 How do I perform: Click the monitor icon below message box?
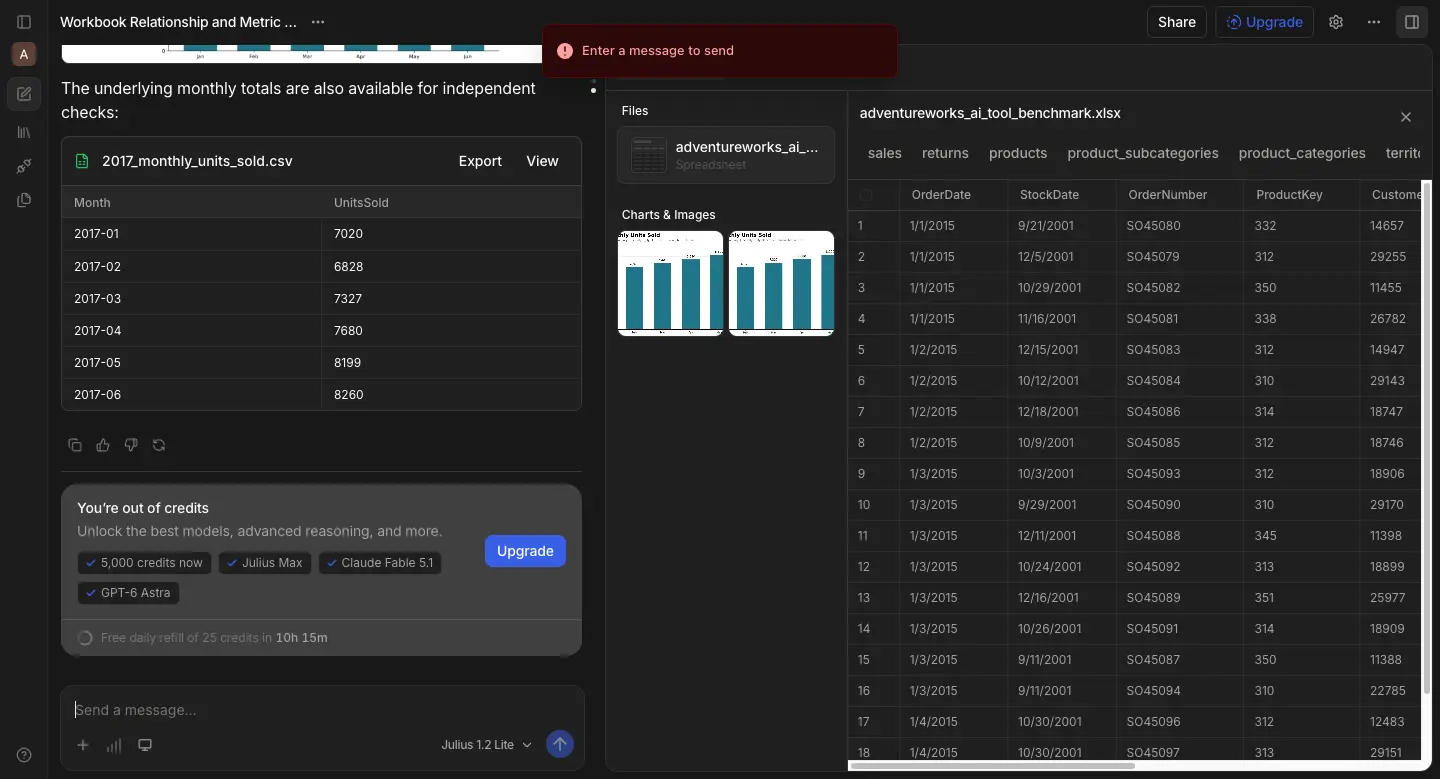pos(145,745)
